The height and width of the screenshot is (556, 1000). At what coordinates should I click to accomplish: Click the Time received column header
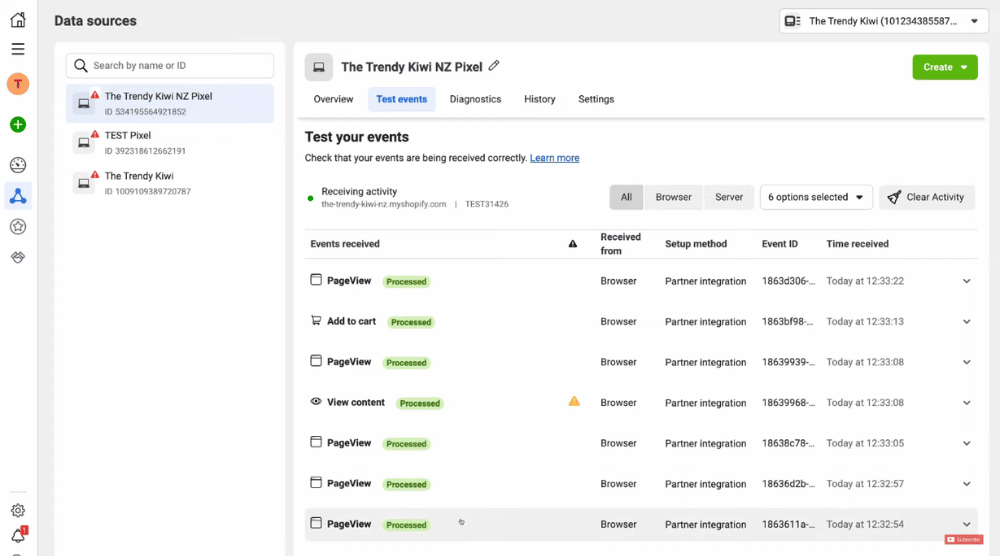[857, 244]
